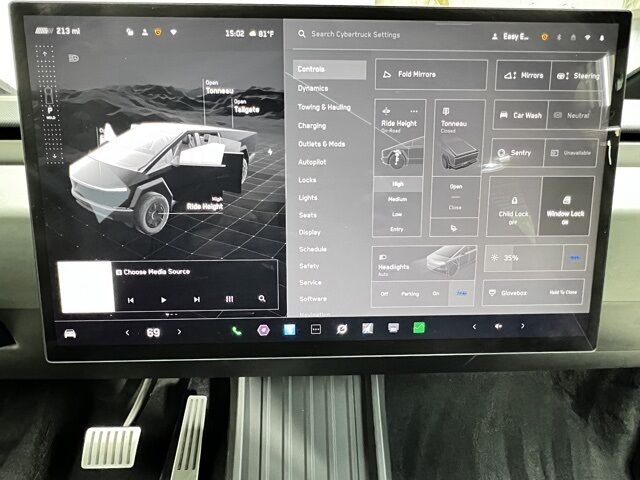Increase cabin temperature with right arrow

pos(179,332)
